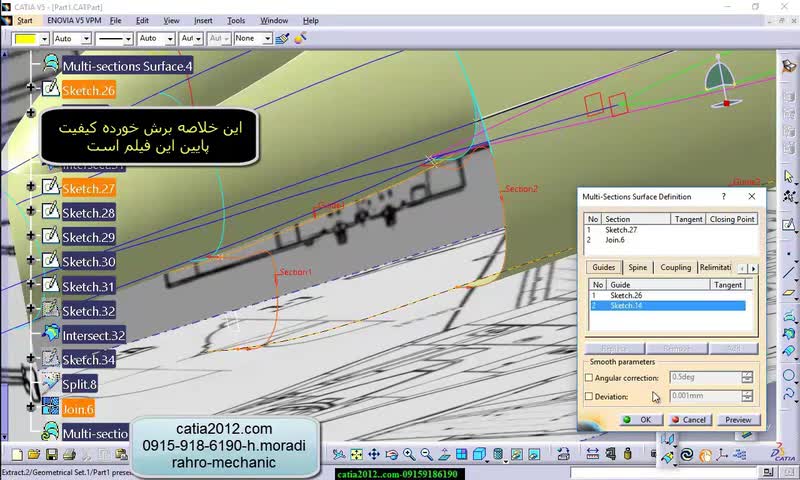
Task: Select the Plane tool on right toolbar
Action: coord(789,293)
